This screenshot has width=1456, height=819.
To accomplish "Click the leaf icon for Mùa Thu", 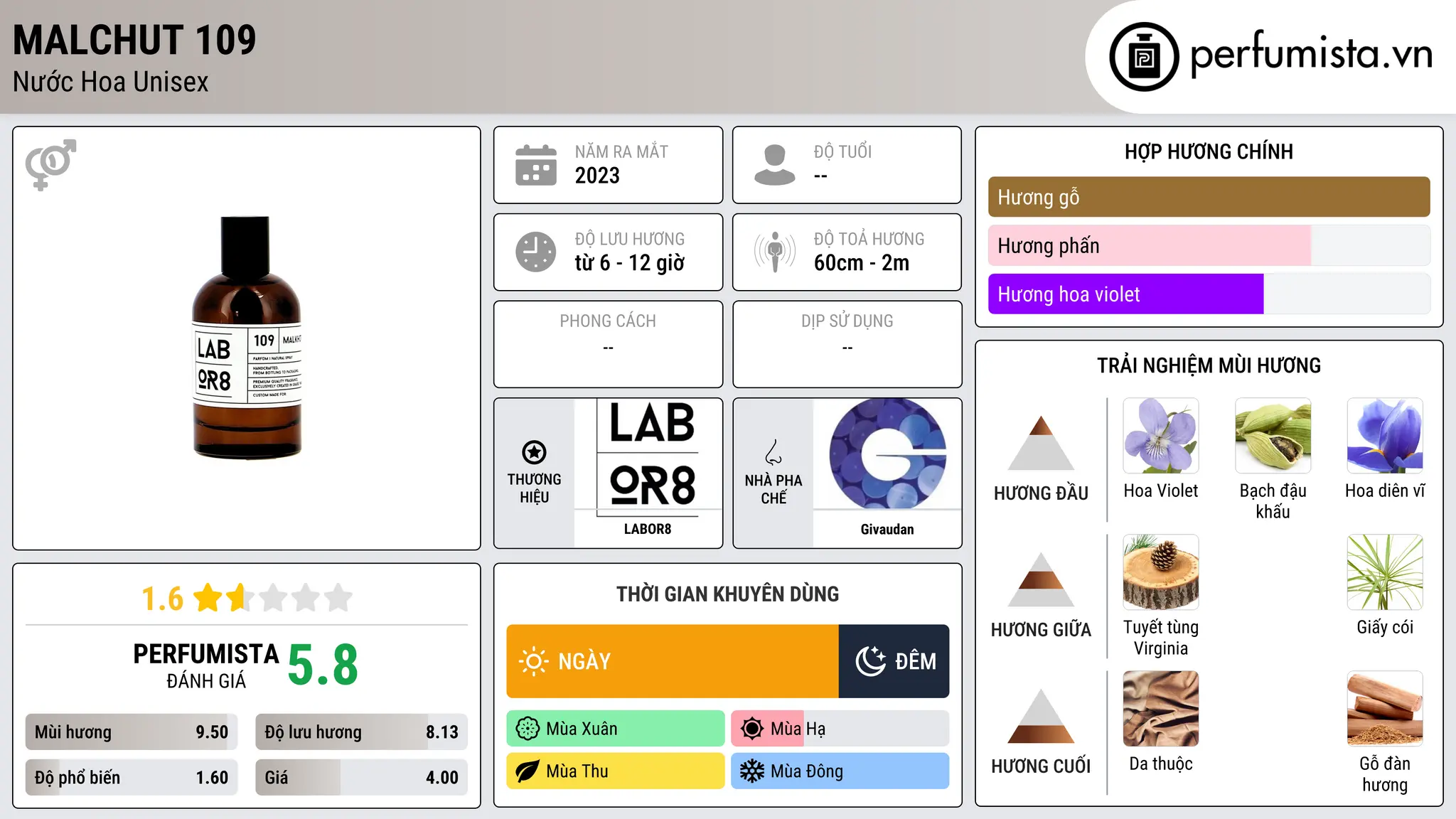I will tap(528, 771).
